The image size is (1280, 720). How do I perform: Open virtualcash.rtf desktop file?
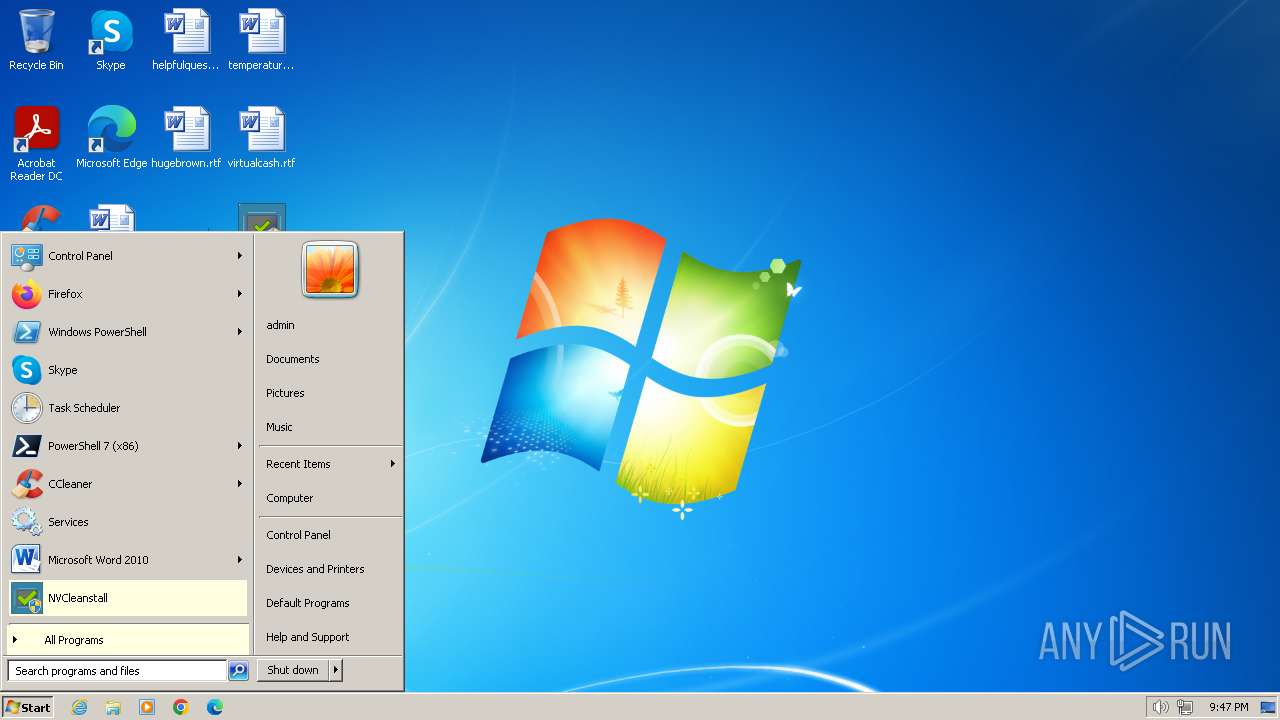(261, 138)
